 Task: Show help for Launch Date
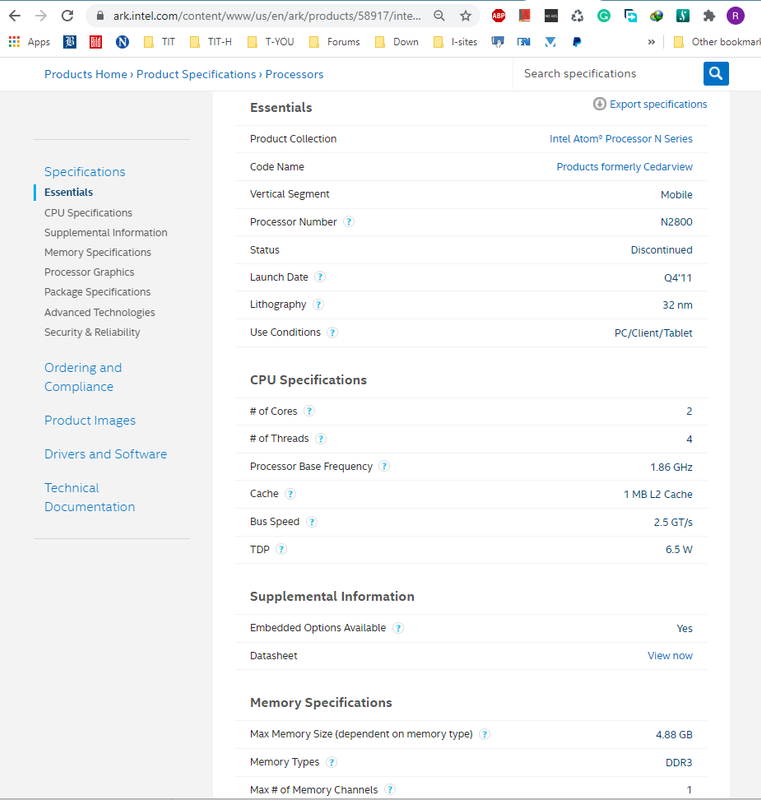click(320, 277)
